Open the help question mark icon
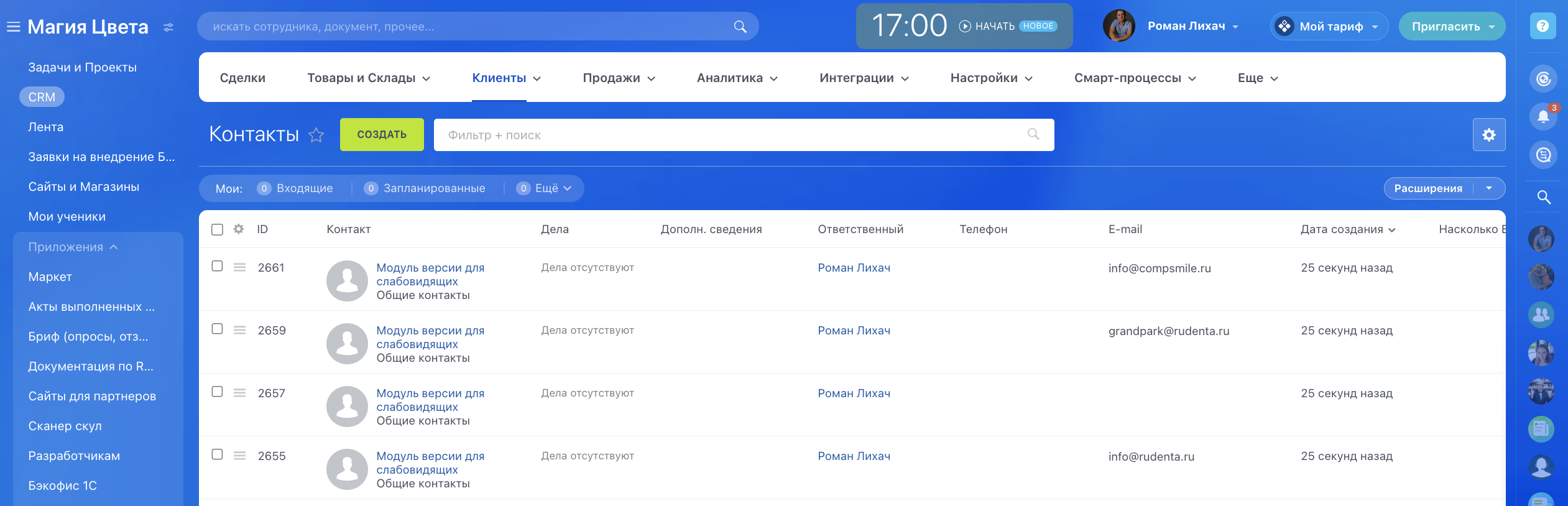The image size is (1568, 506). (x=1542, y=26)
